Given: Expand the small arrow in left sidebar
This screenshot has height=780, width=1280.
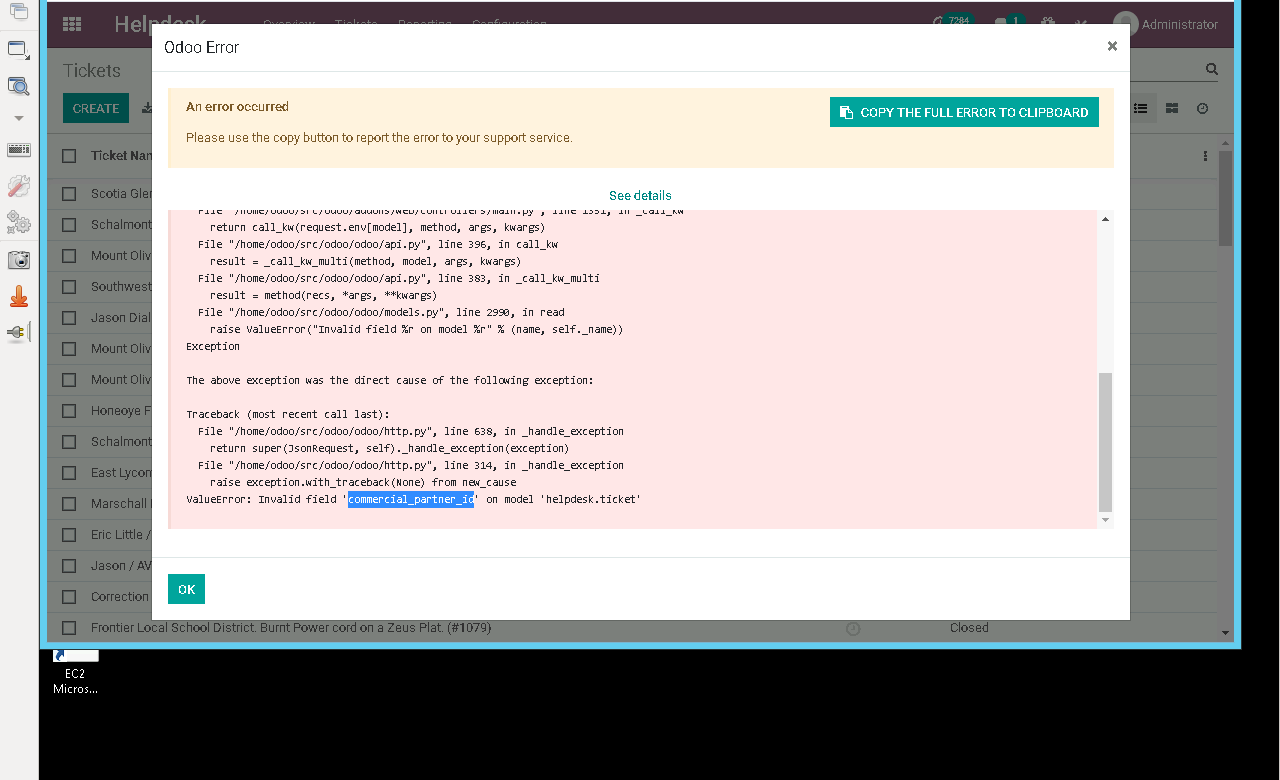Looking at the screenshot, I should pyautogui.click(x=18, y=118).
